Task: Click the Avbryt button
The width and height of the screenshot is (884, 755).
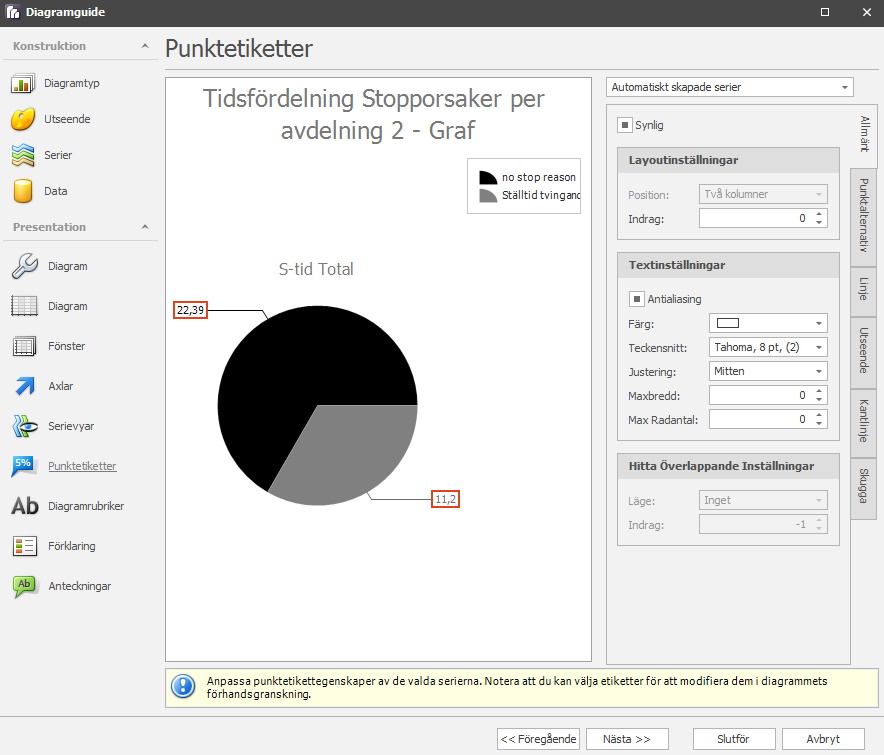Action: pos(823,739)
